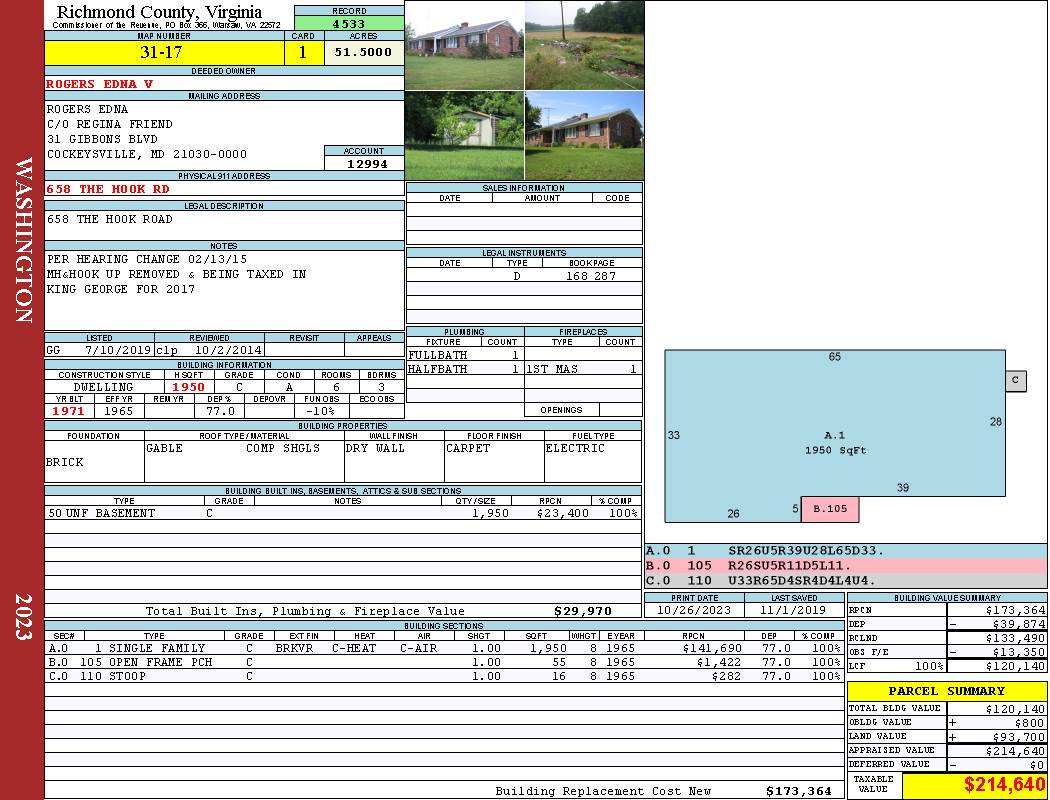The height and width of the screenshot is (800, 1050).
Task: Open the top-right field photo
Action: point(584,45)
